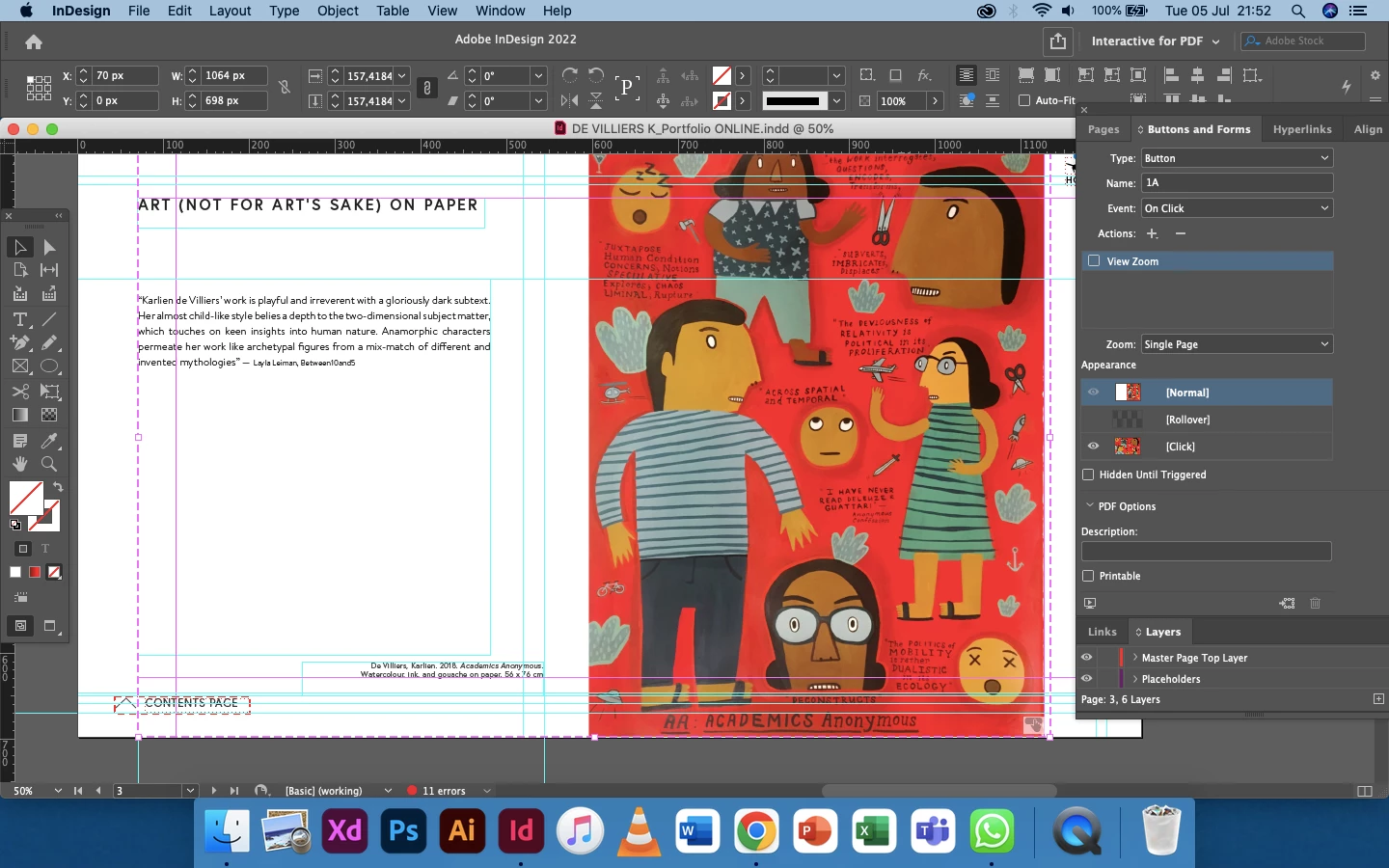Expand the Placeholders layer
Screen dimensions: 1389x868
point(1135,679)
